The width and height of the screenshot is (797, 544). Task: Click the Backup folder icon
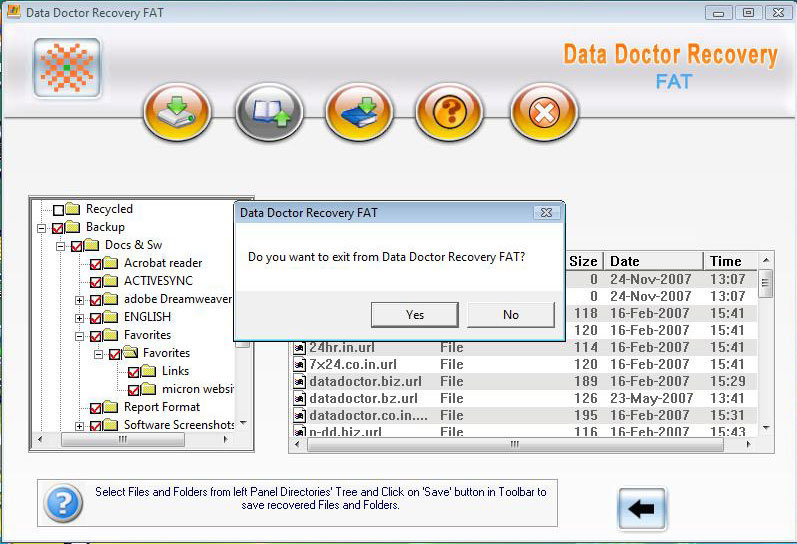tap(73, 227)
